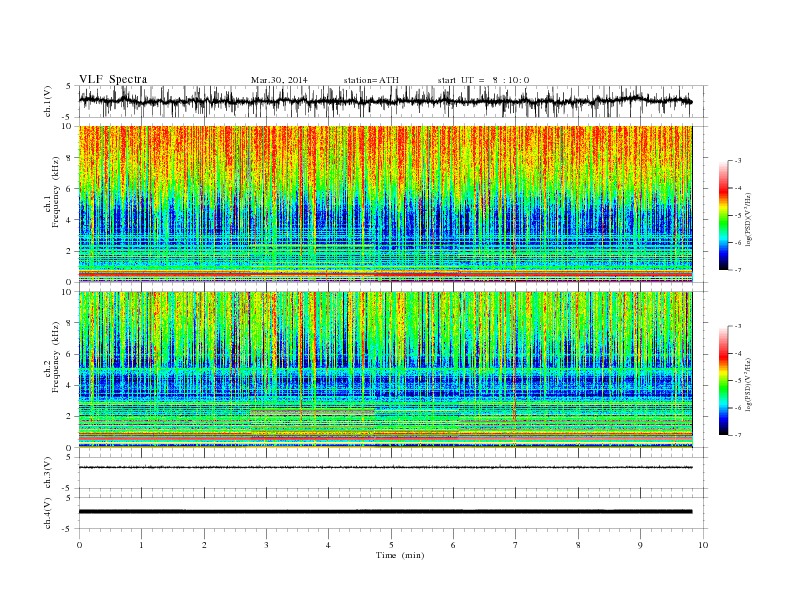Click the Time (min) axis title
The height and width of the screenshot is (612, 792).
pyautogui.click(x=400, y=555)
